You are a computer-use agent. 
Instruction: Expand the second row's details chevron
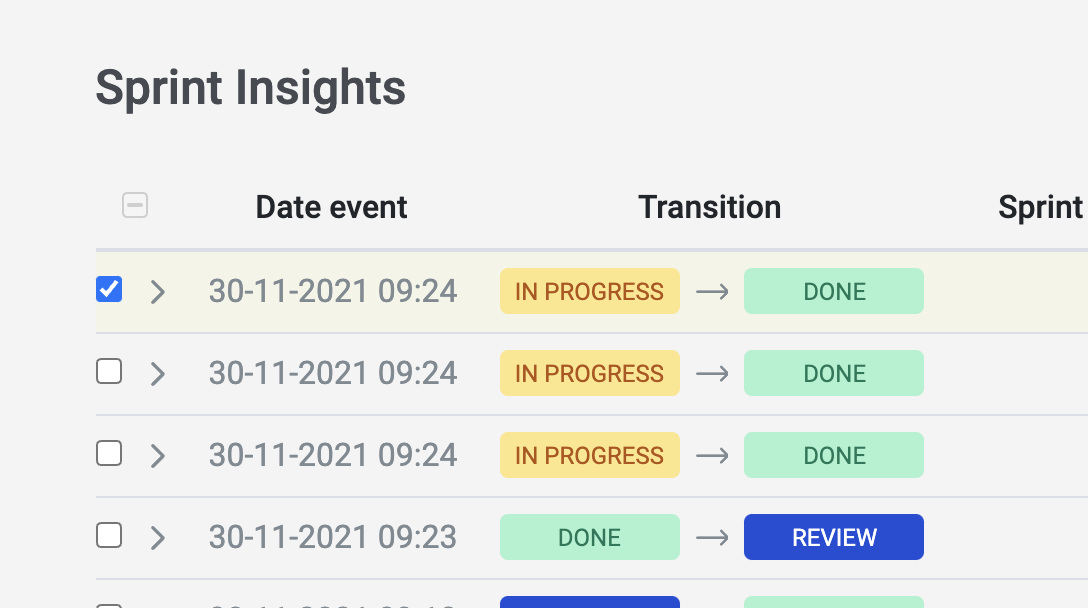pyautogui.click(x=157, y=374)
